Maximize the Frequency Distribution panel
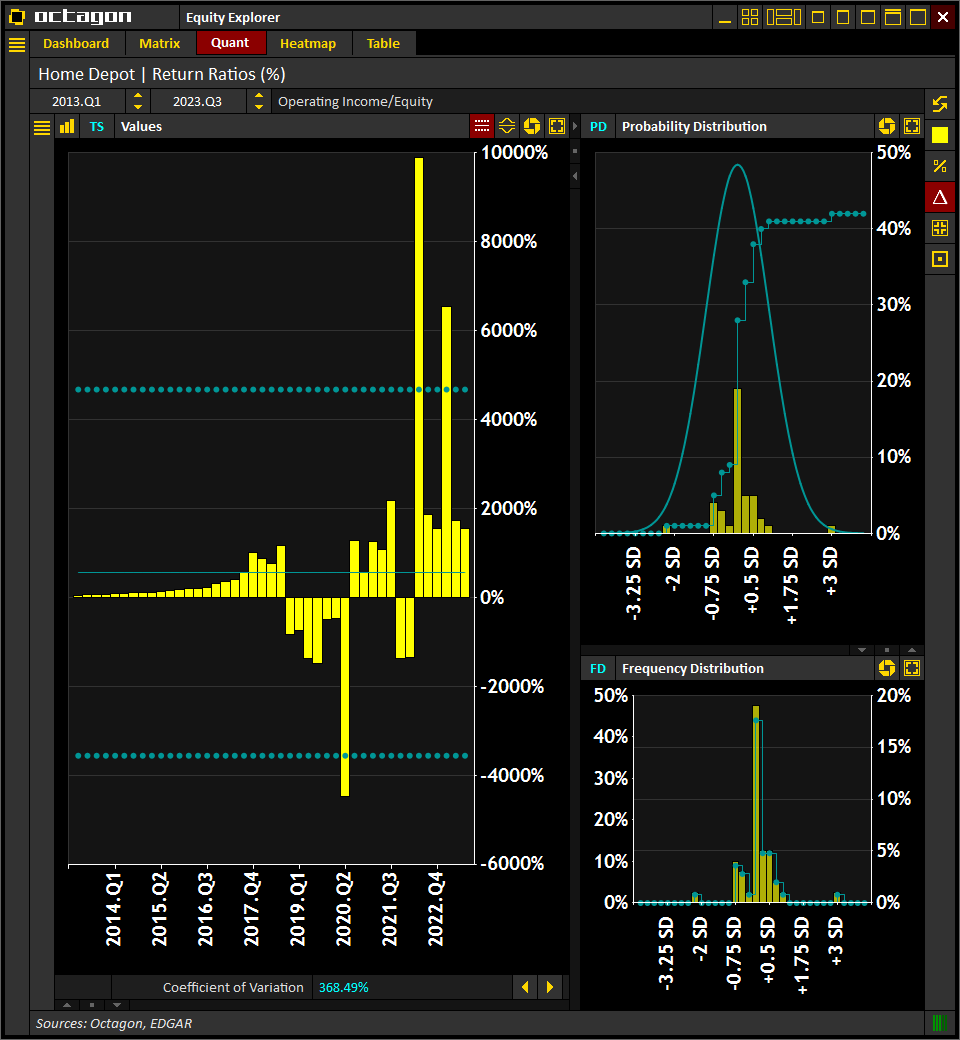The width and height of the screenshot is (960, 1040). 912,668
